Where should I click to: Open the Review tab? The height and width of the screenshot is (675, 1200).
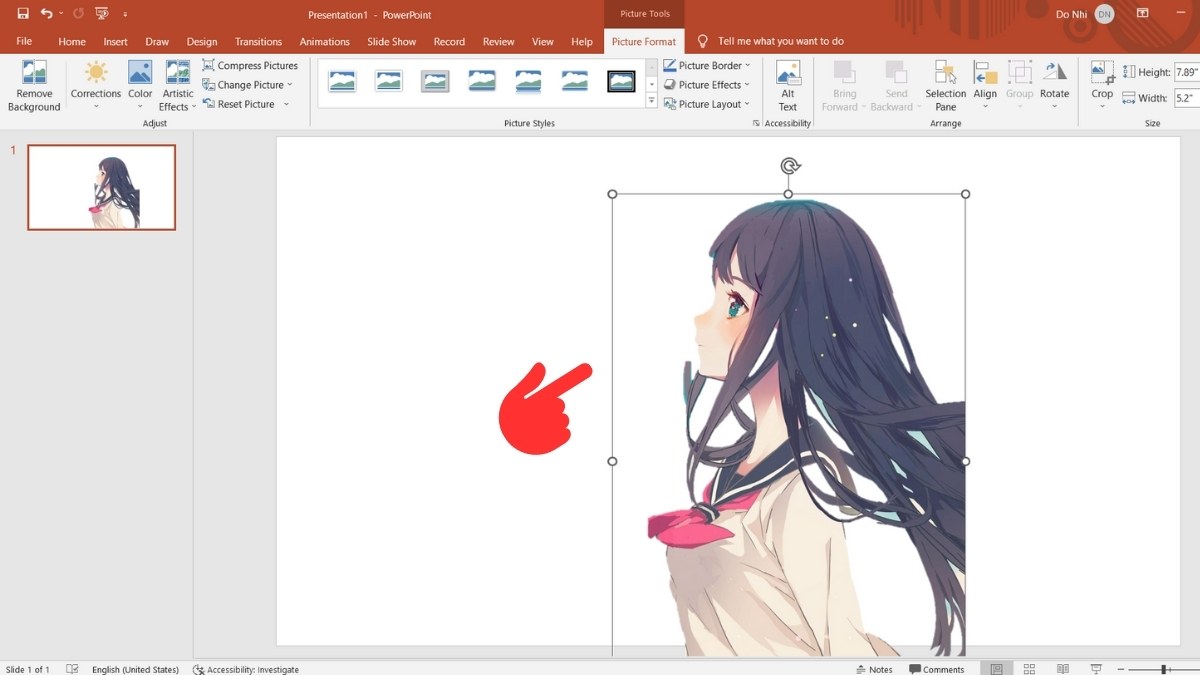498,42
